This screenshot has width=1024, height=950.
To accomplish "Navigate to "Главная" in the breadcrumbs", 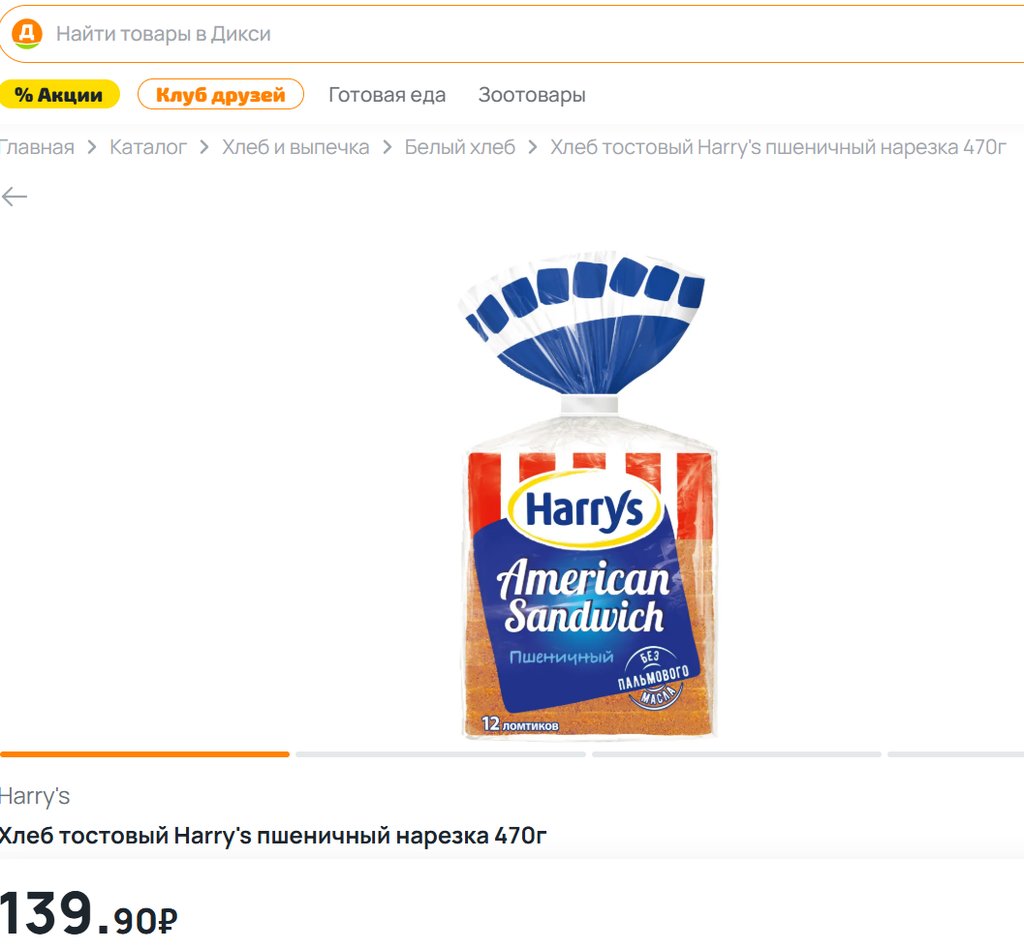I will click(x=36, y=148).
